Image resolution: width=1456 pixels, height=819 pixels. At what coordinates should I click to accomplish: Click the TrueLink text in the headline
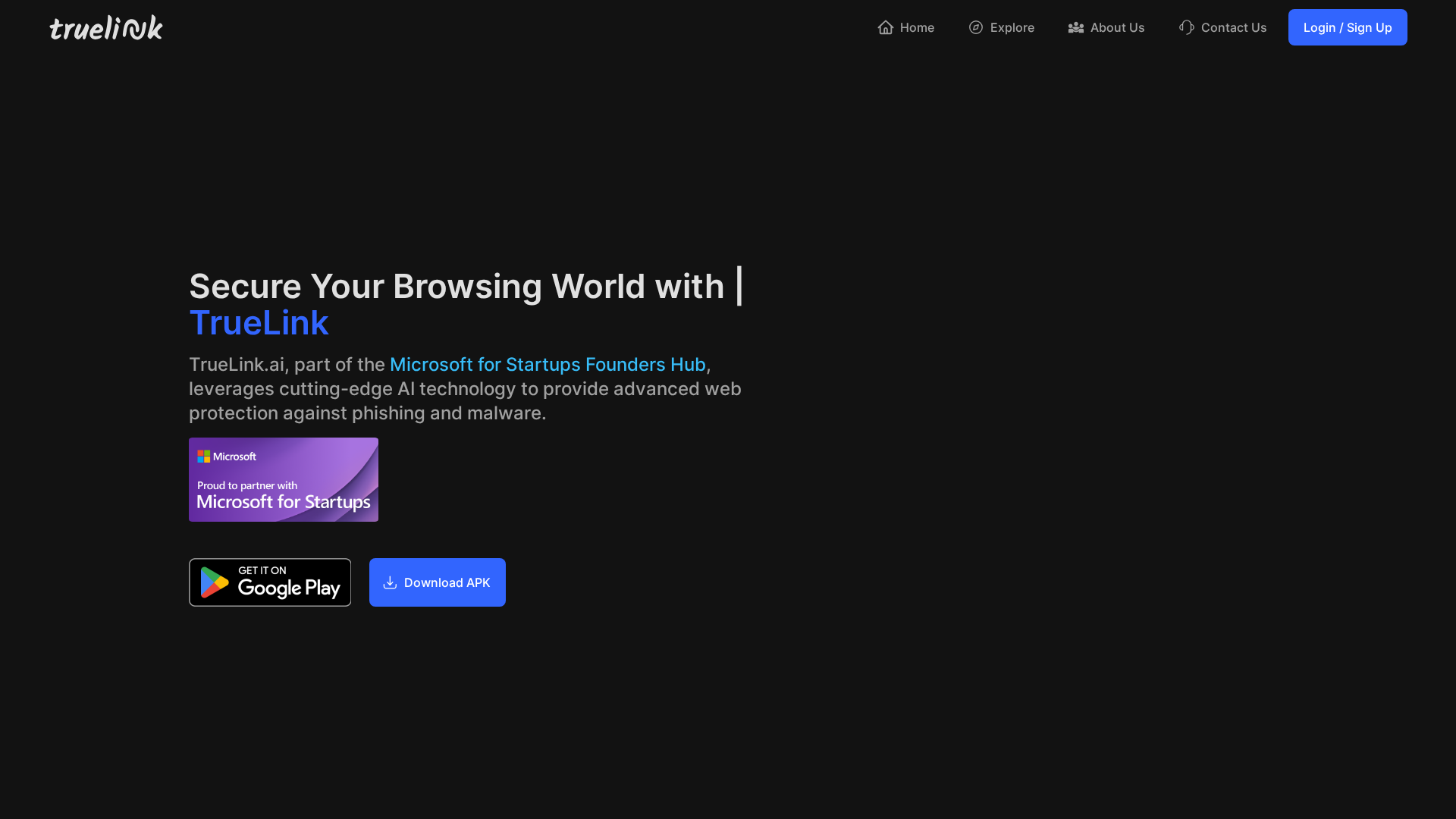coord(259,322)
